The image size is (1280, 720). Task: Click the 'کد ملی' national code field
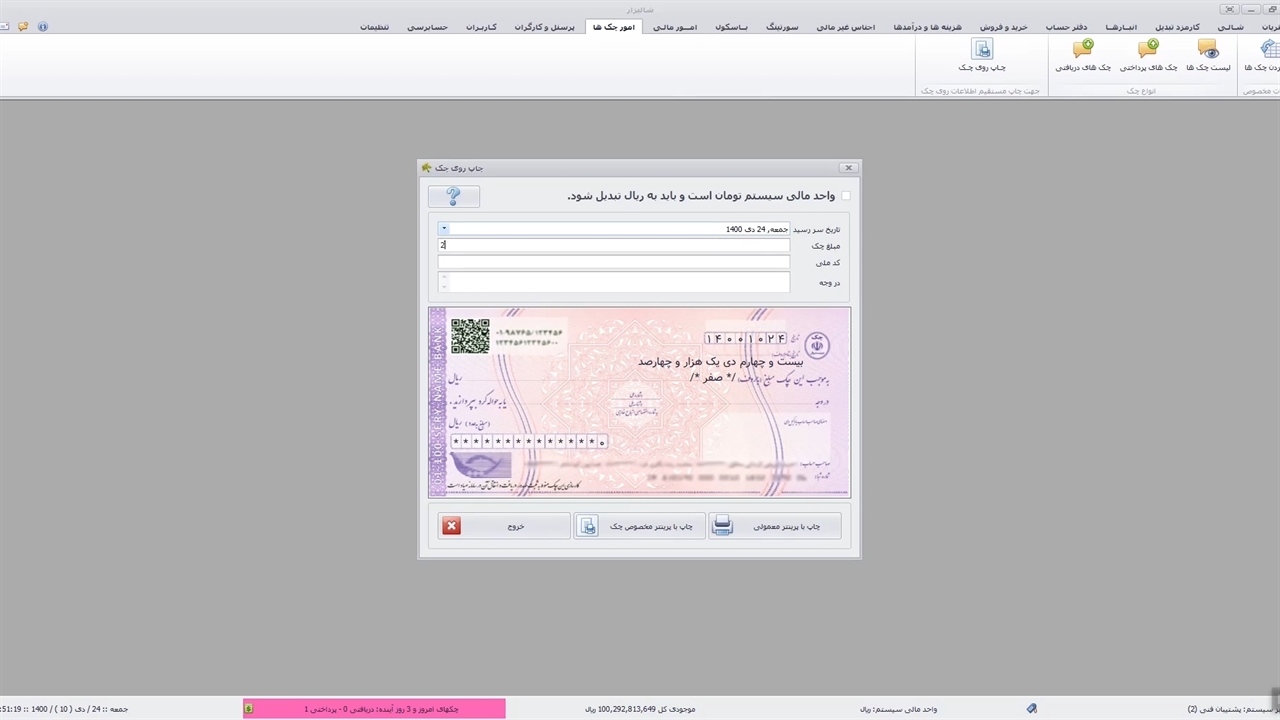coord(613,263)
